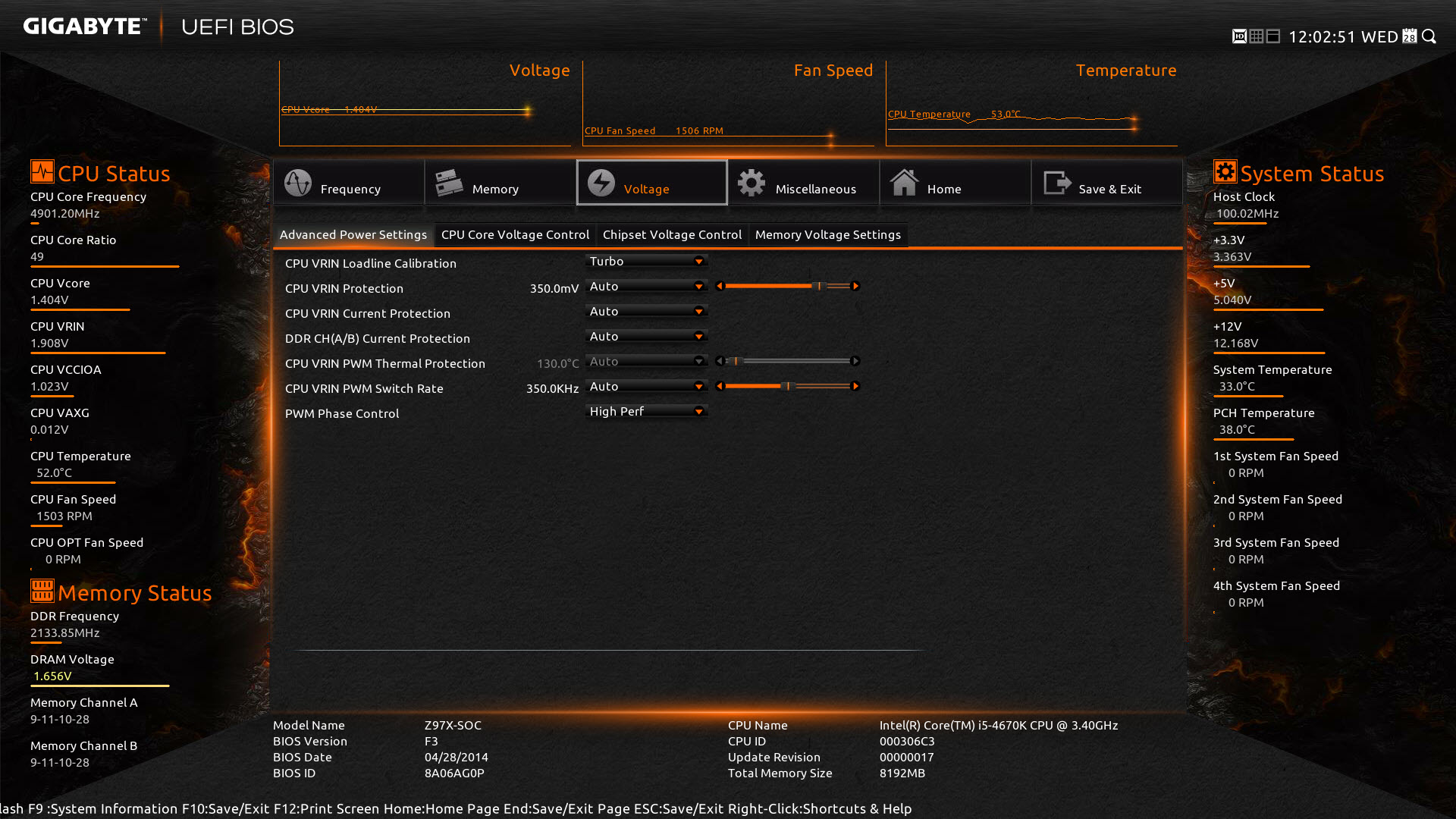This screenshot has height=819, width=1456.
Task: Click the CPU VRIN Protection slider track
Action: [x=787, y=286]
